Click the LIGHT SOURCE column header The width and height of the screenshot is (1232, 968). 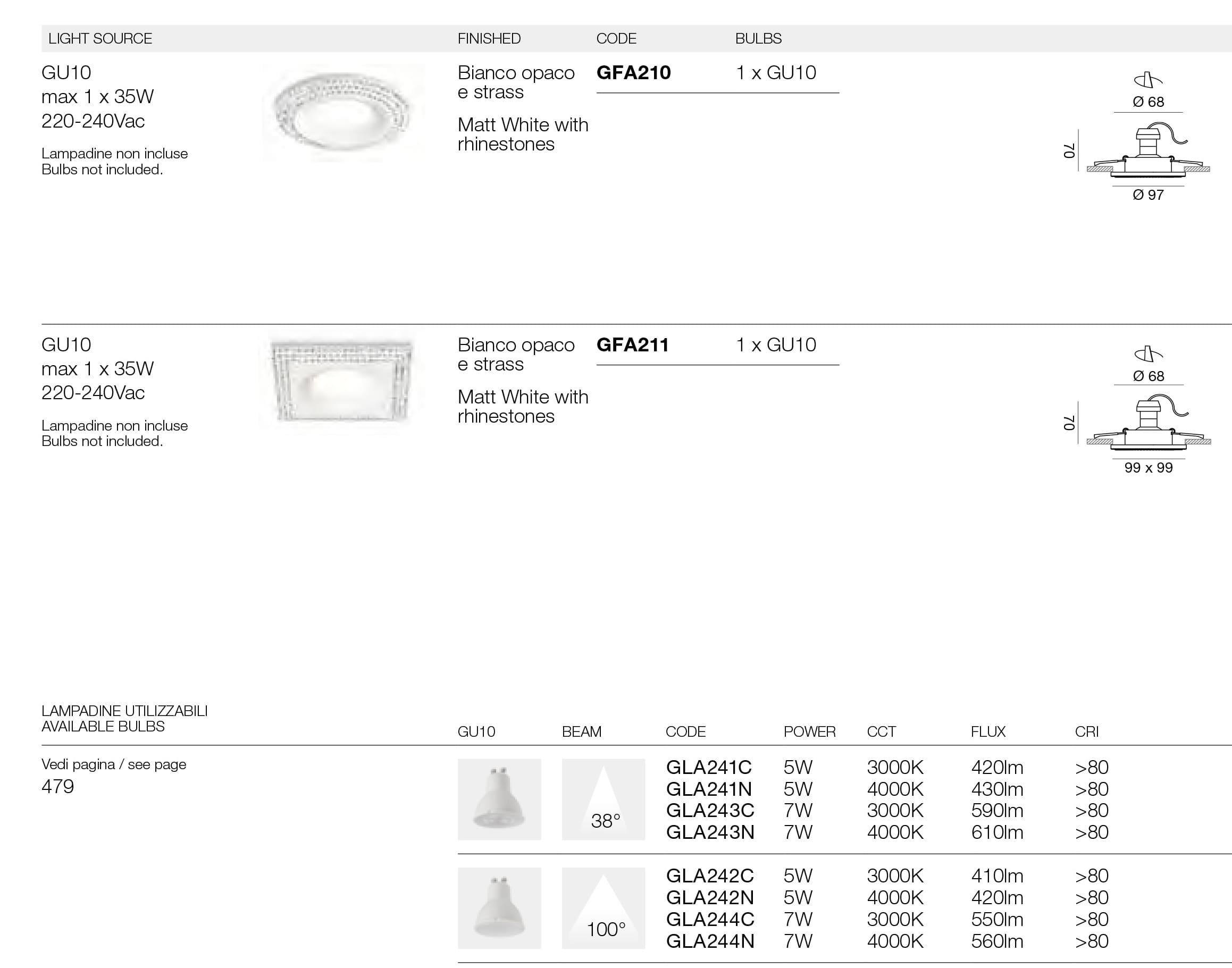pyautogui.click(x=100, y=38)
